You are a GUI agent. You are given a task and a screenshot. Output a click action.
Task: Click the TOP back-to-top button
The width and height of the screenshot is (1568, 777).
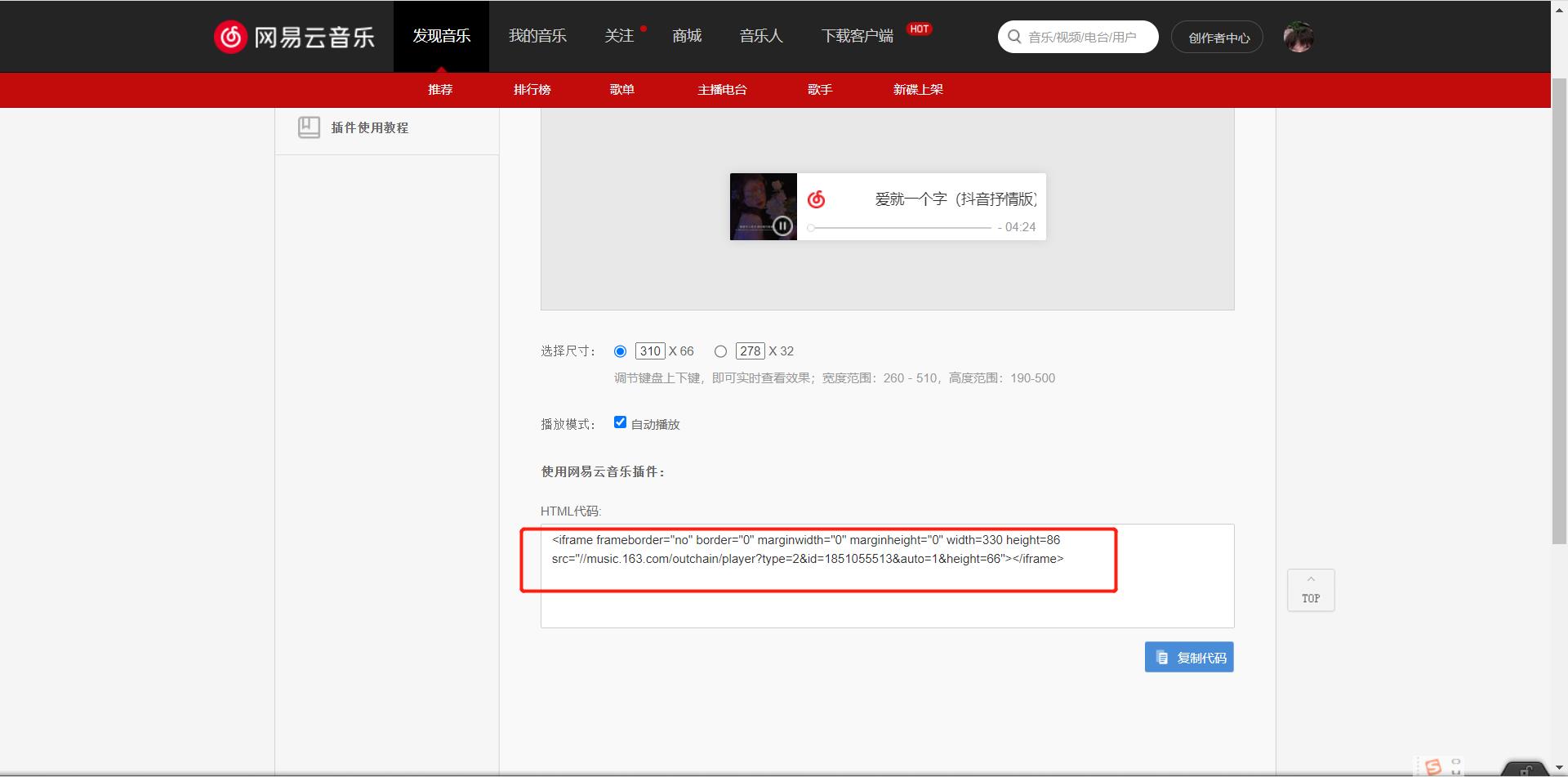coord(1311,590)
